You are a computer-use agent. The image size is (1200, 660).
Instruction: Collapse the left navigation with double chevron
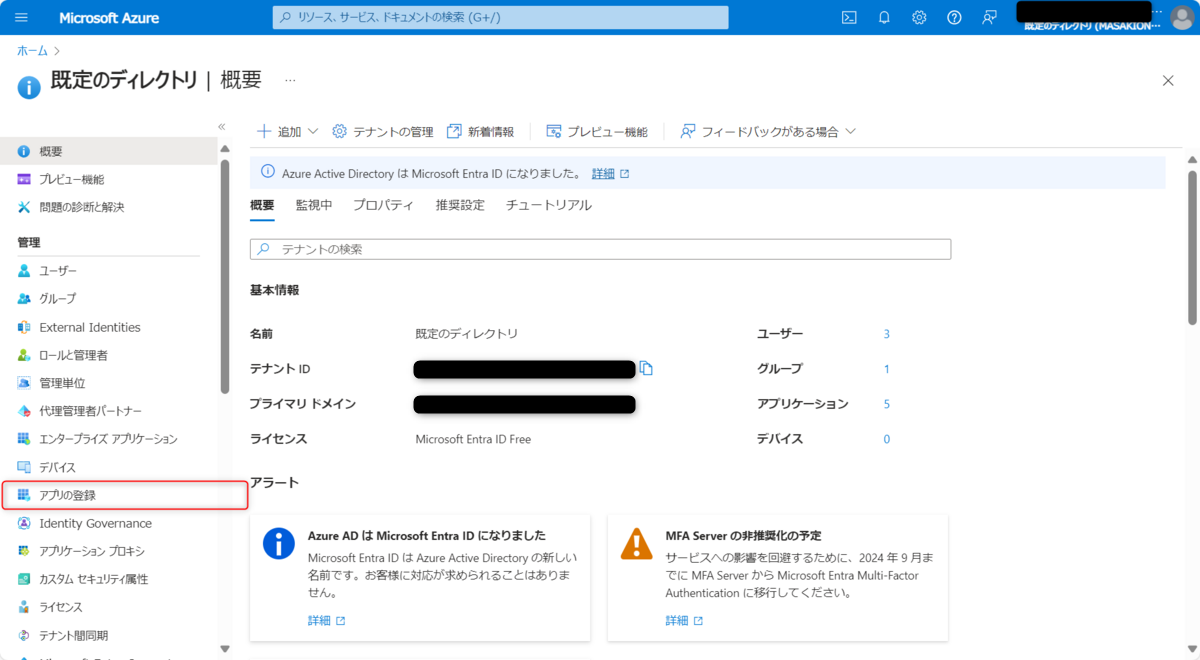(x=222, y=127)
